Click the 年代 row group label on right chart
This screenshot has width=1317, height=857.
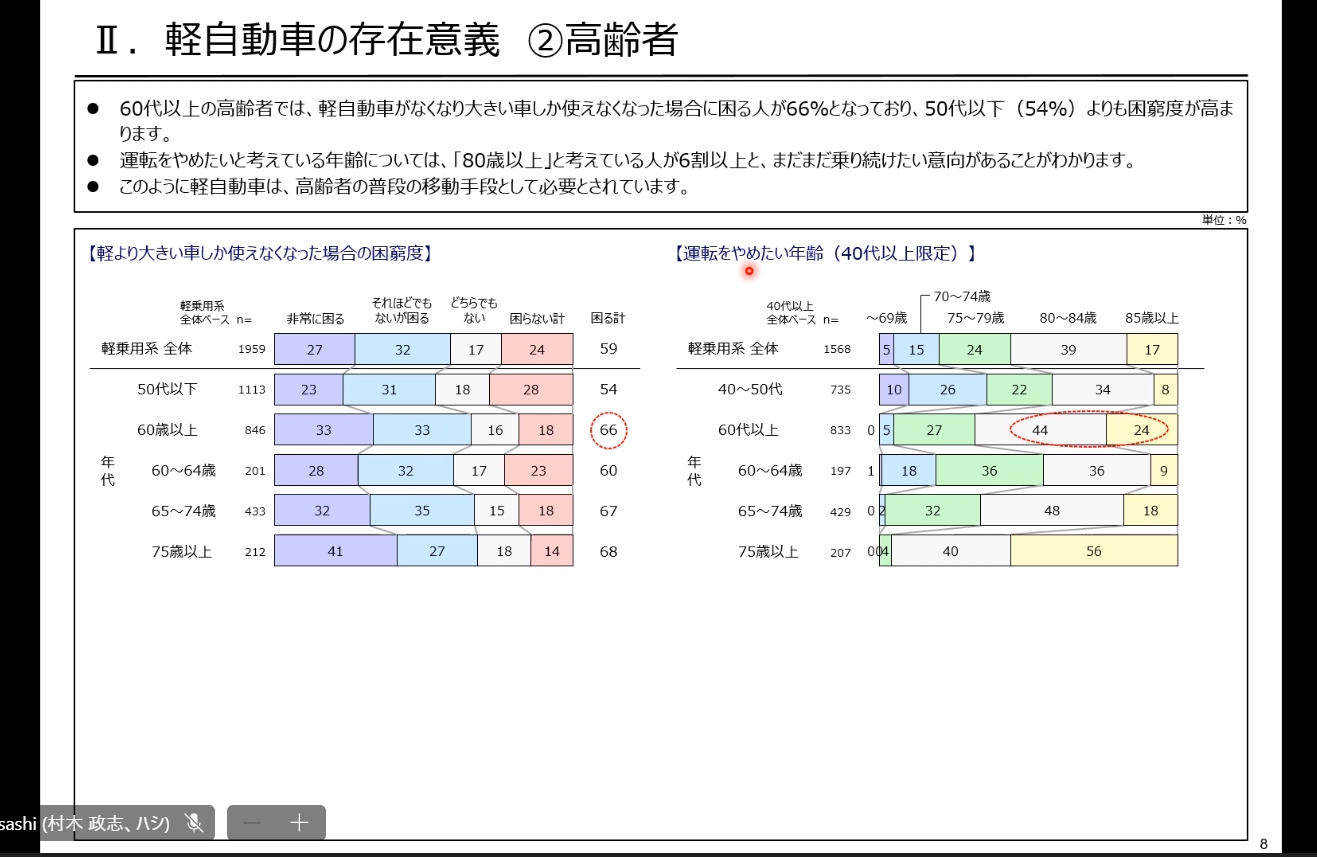pyautogui.click(x=694, y=470)
